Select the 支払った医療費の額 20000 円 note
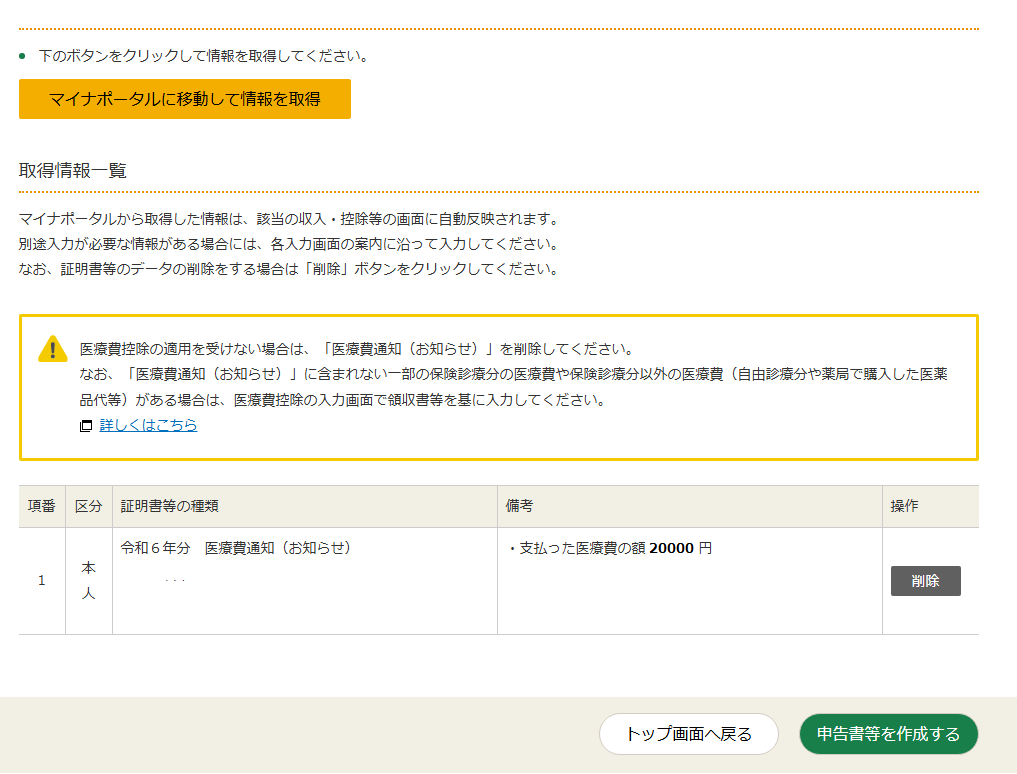 [610, 548]
